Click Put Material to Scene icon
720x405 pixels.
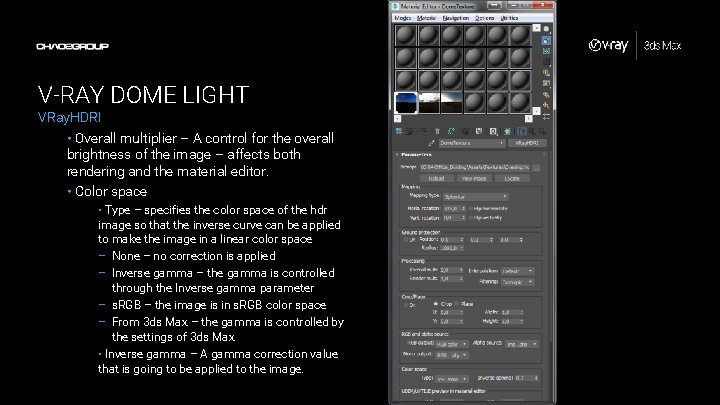click(x=409, y=132)
